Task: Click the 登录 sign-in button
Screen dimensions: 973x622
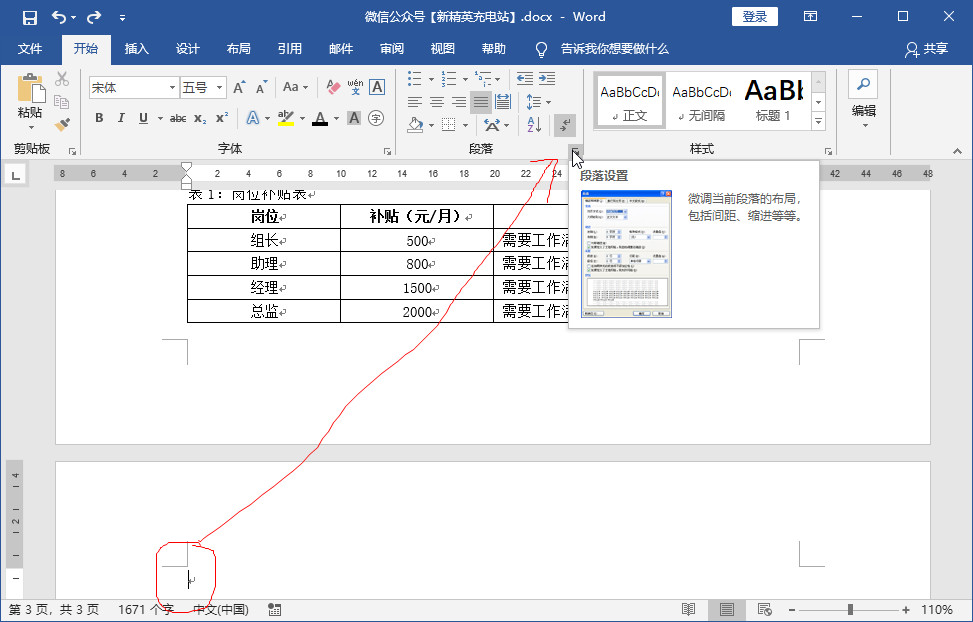Action: (x=755, y=17)
